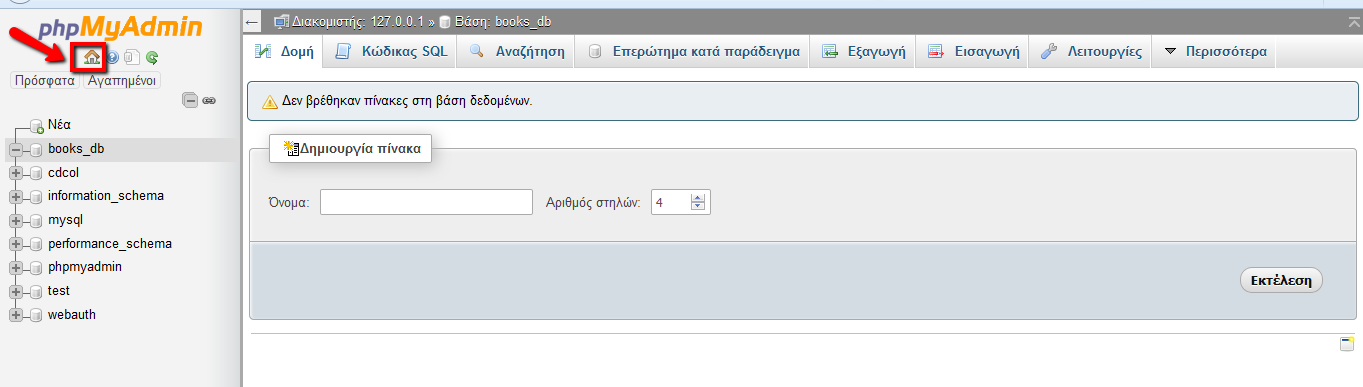Screen dimensions: 1363x387
Task: Collapse all tree nodes using minus icon
Action: coord(190,100)
